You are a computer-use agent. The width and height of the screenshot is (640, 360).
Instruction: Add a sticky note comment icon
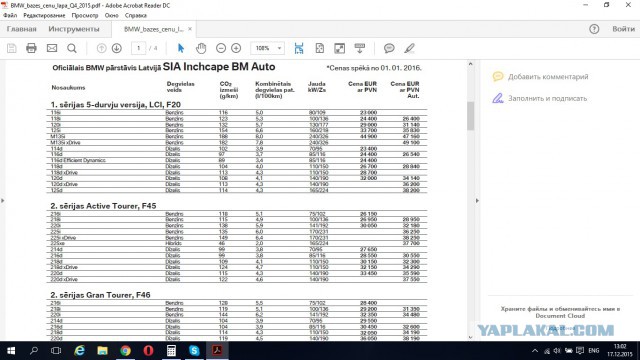tap(389, 48)
